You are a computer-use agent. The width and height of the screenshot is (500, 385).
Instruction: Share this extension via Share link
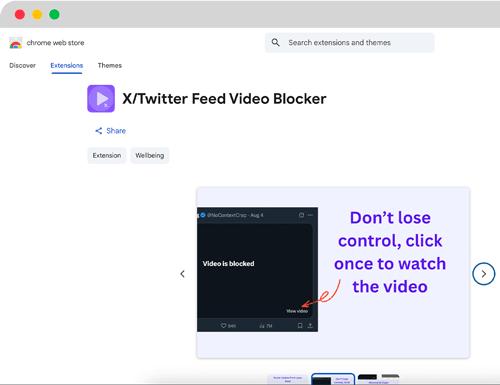[x=110, y=131]
